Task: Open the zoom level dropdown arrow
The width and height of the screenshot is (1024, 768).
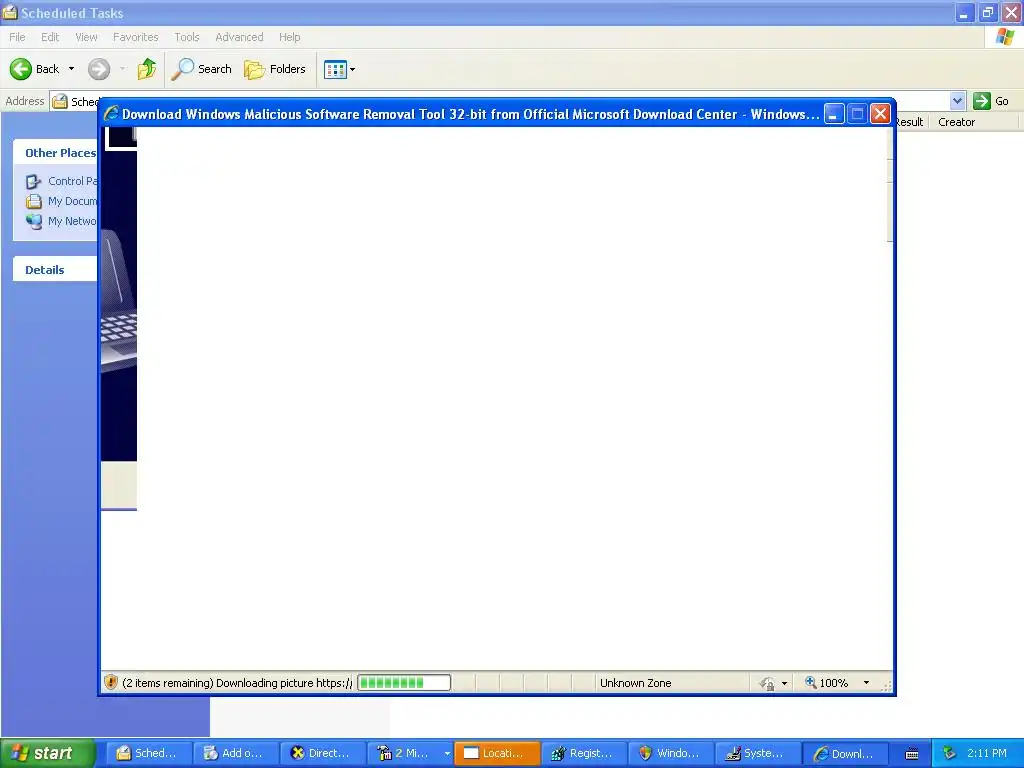Action: point(867,683)
